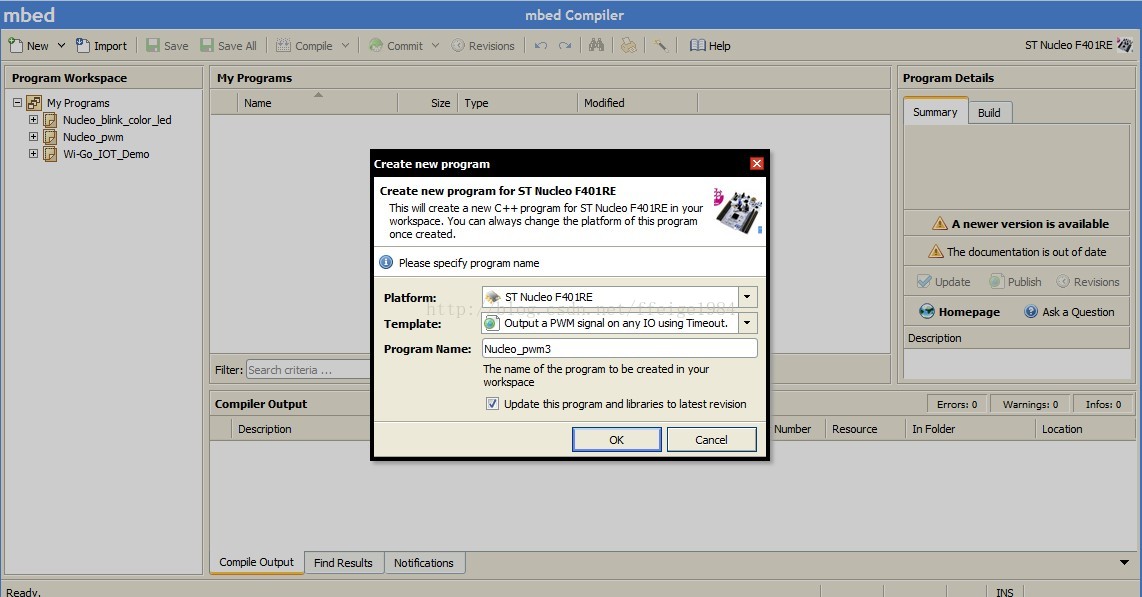Screen dimensions: 1142x597
Task: Click A newer version is available notice
Action: [1020, 224]
